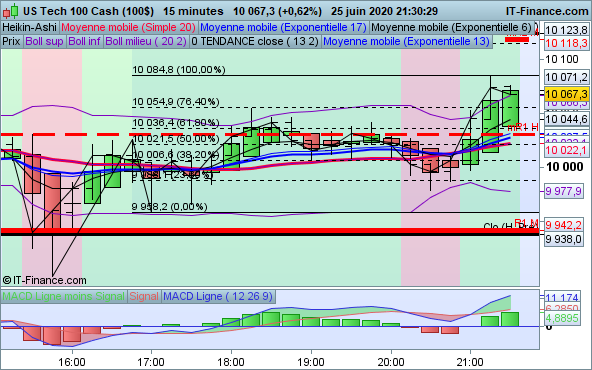The image size is (592, 370).
Task: Click the 16:00 time axis label
Action: (x=72, y=362)
